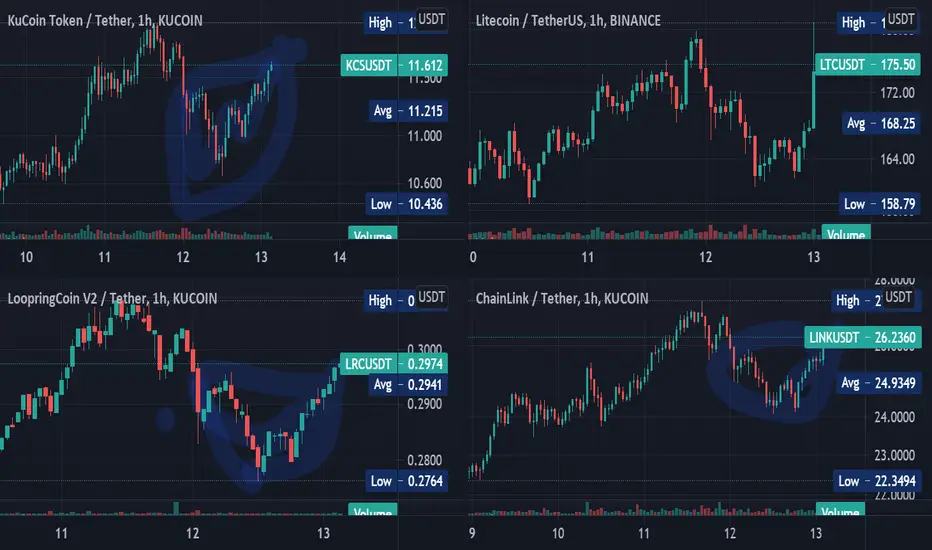
Task: Click the KCSUSDT 11.612 price label
Action: (393, 65)
